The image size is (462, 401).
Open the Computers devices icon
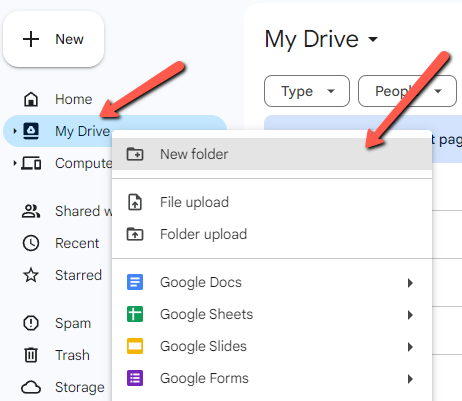31,163
